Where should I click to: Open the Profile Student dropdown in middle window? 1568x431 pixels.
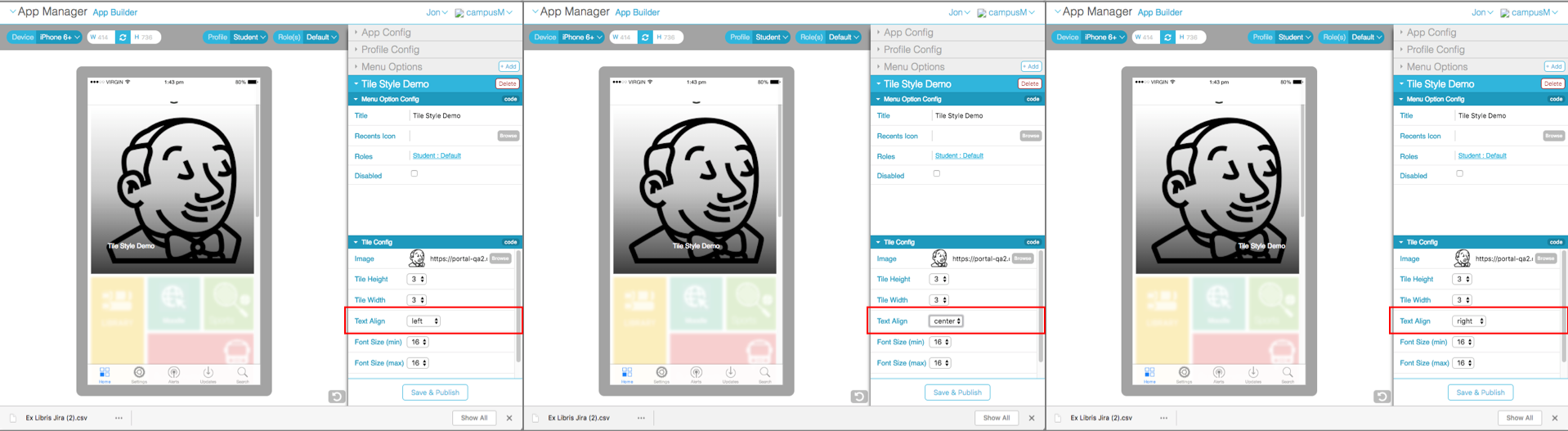coord(772,37)
